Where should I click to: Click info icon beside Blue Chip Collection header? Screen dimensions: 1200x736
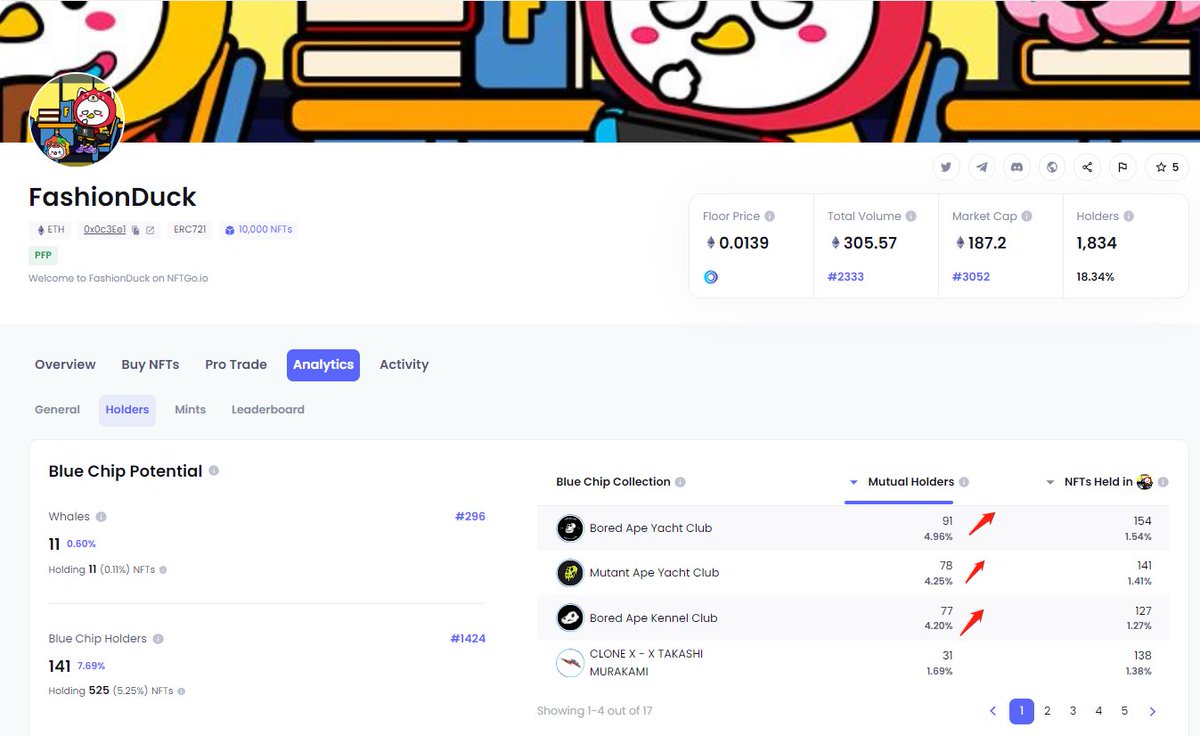(x=680, y=482)
